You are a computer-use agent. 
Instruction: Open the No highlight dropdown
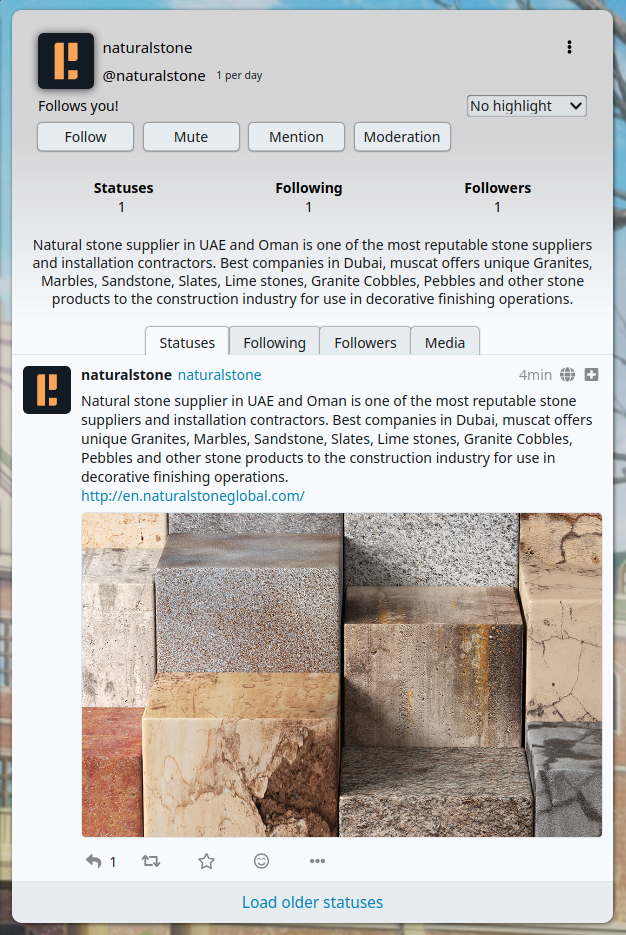pyautogui.click(x=526, y=106)
